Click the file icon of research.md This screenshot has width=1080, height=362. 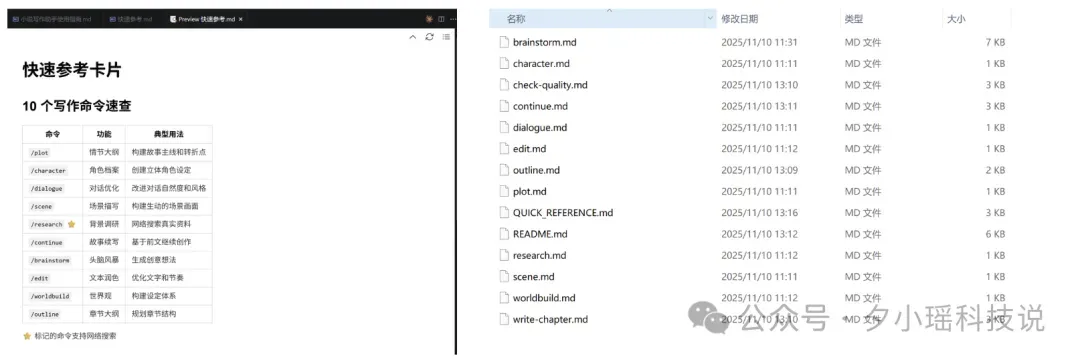503,255
